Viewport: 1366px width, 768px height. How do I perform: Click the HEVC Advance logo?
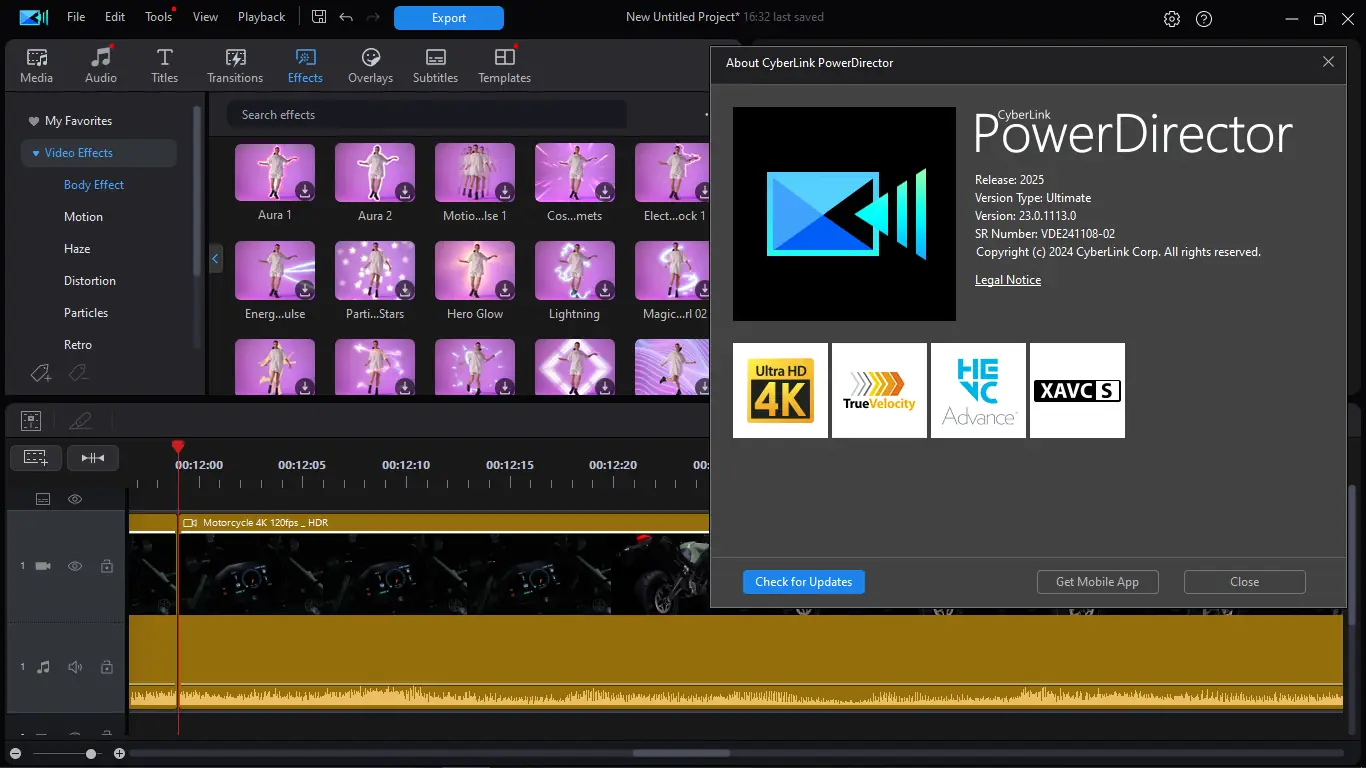978,390
